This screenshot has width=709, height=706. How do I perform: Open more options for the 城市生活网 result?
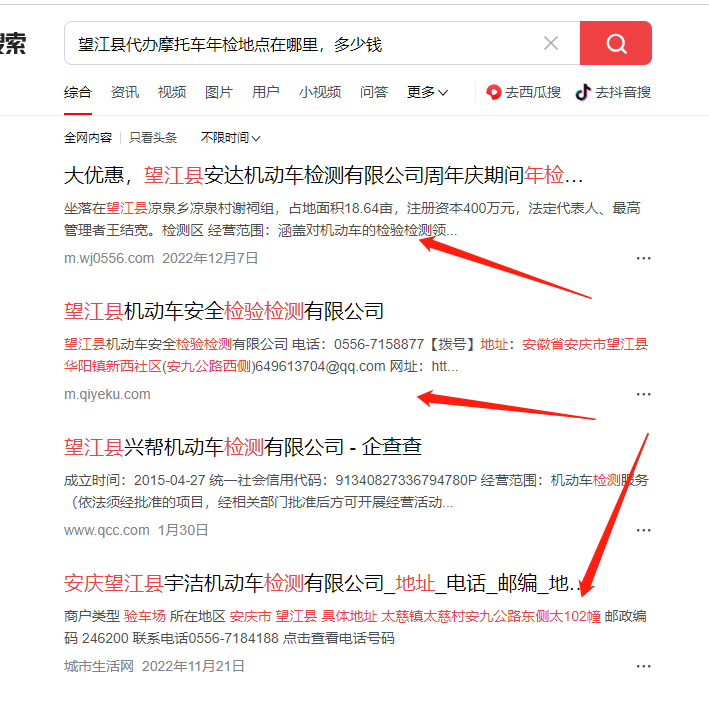tap(643, 666)
